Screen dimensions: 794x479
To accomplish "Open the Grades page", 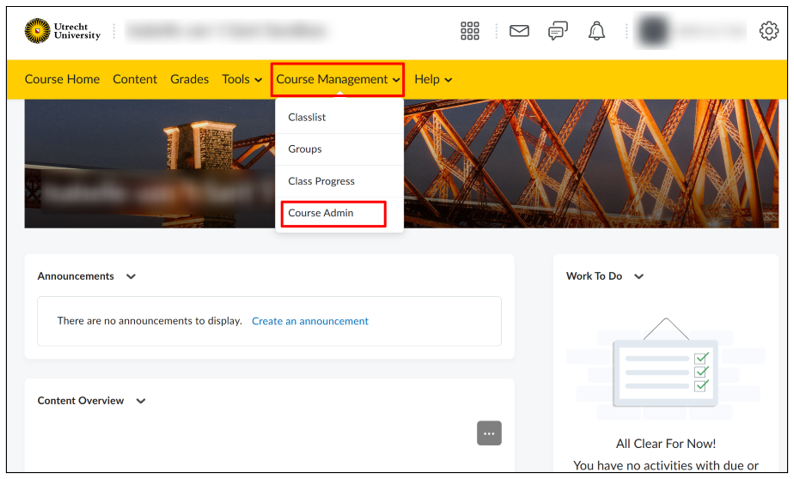I will tap(189, 79).
